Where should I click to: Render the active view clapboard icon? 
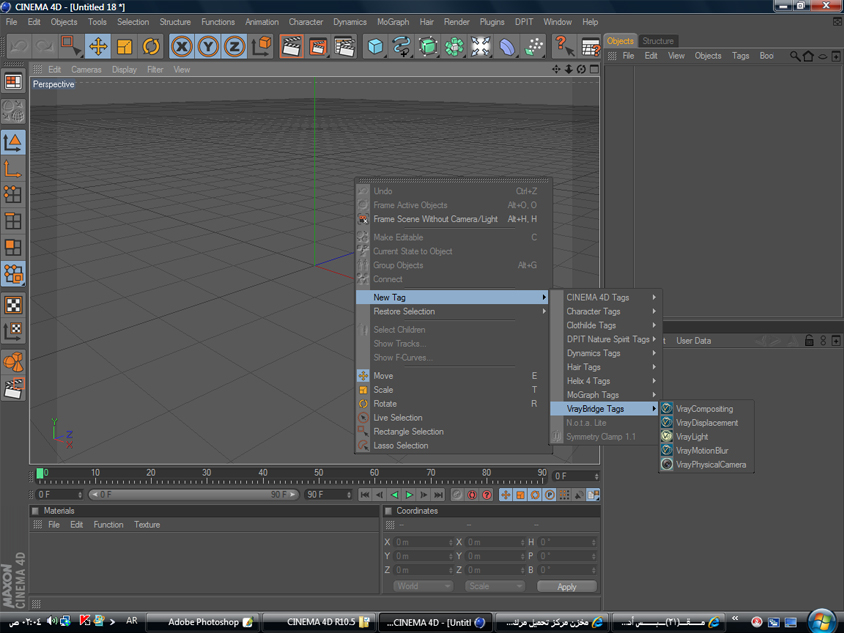[292, 46]
